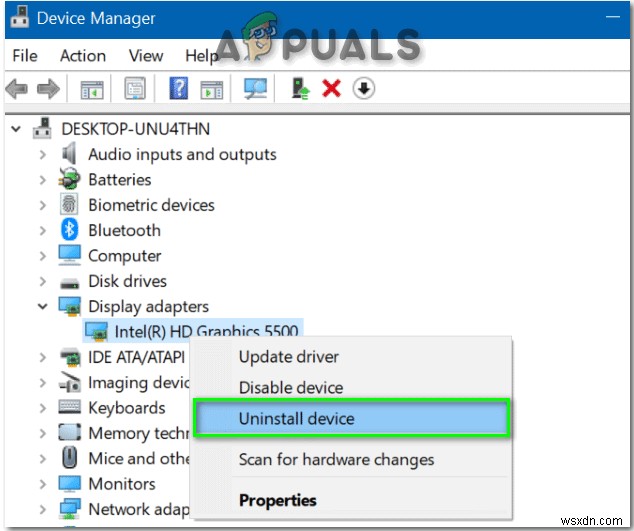Screen dimensions: 634x531
Task: Click the Monitors category icon
Action: coord(70,483)
